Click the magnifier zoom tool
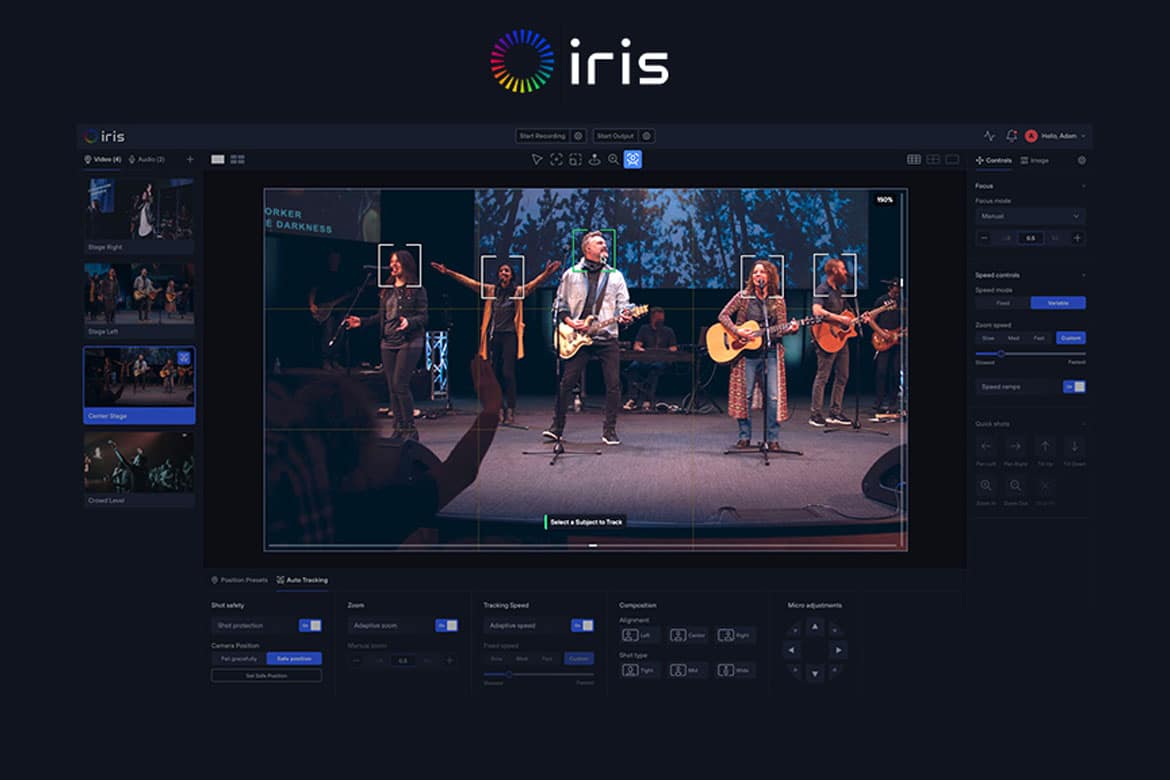1170x780 pixels. (x=613, y=159)
